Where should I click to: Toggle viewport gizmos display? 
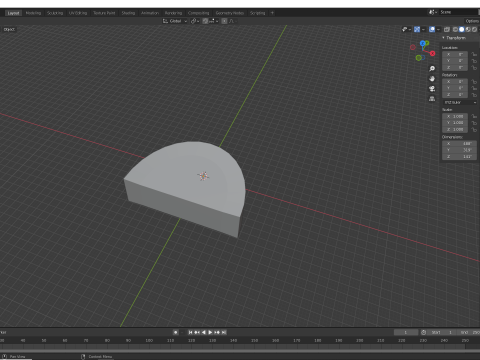417,29
